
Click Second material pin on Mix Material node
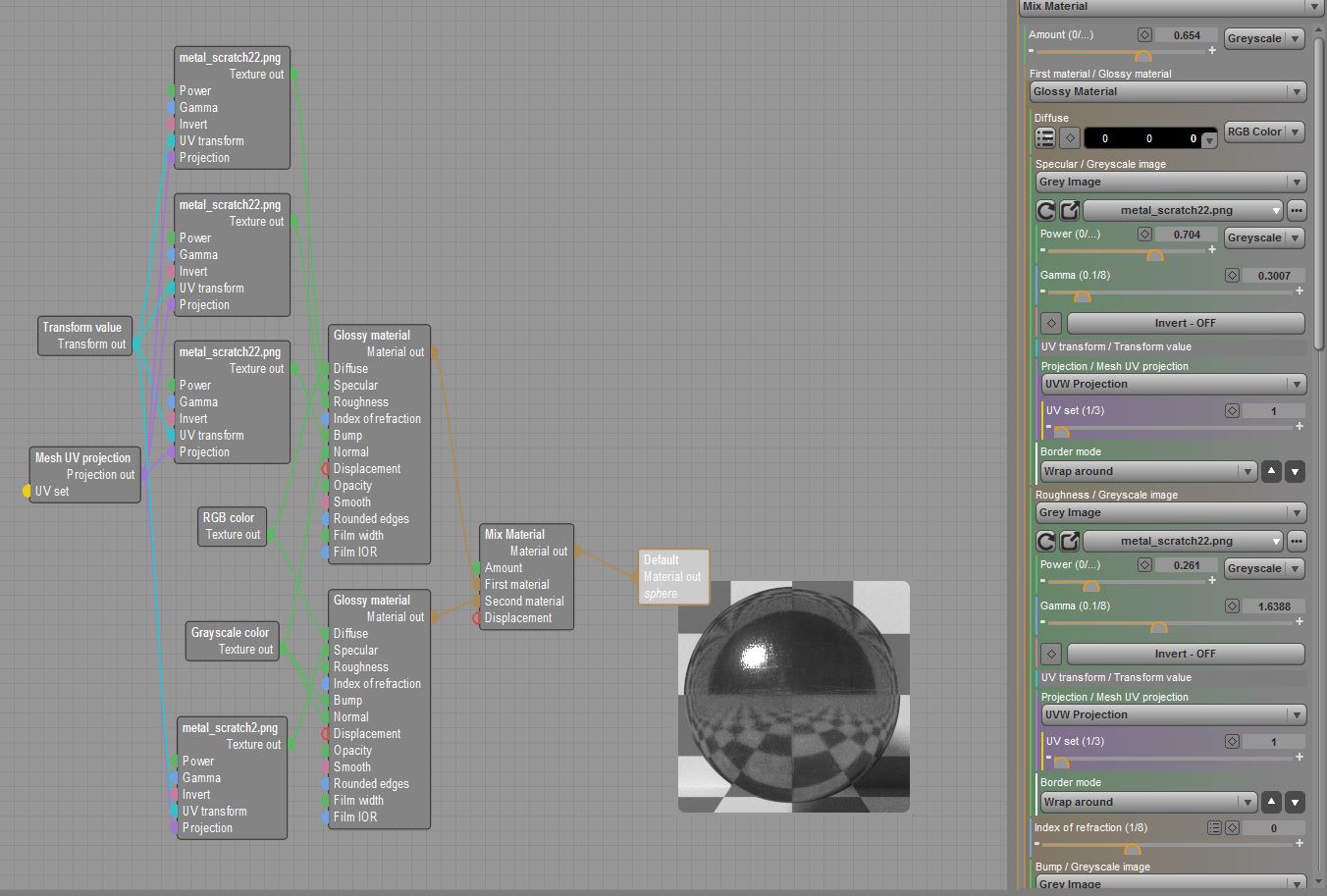477,601
